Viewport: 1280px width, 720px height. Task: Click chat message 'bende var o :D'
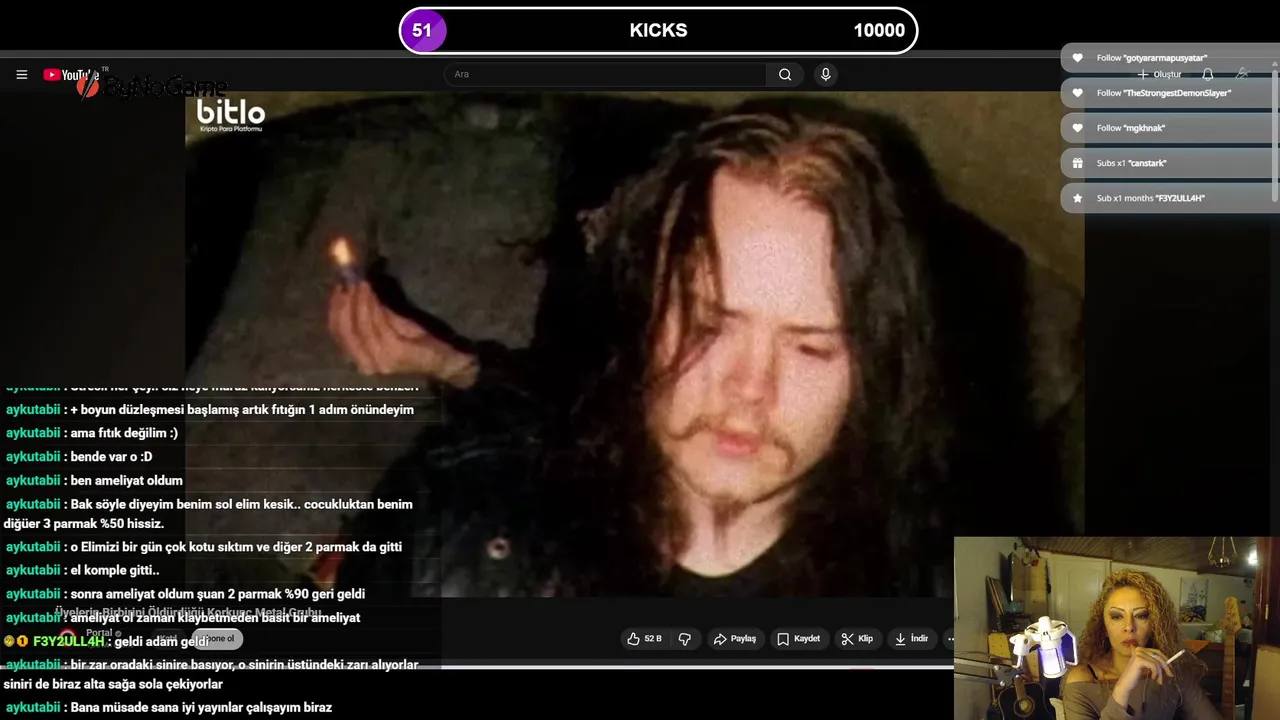click(111, 457)
